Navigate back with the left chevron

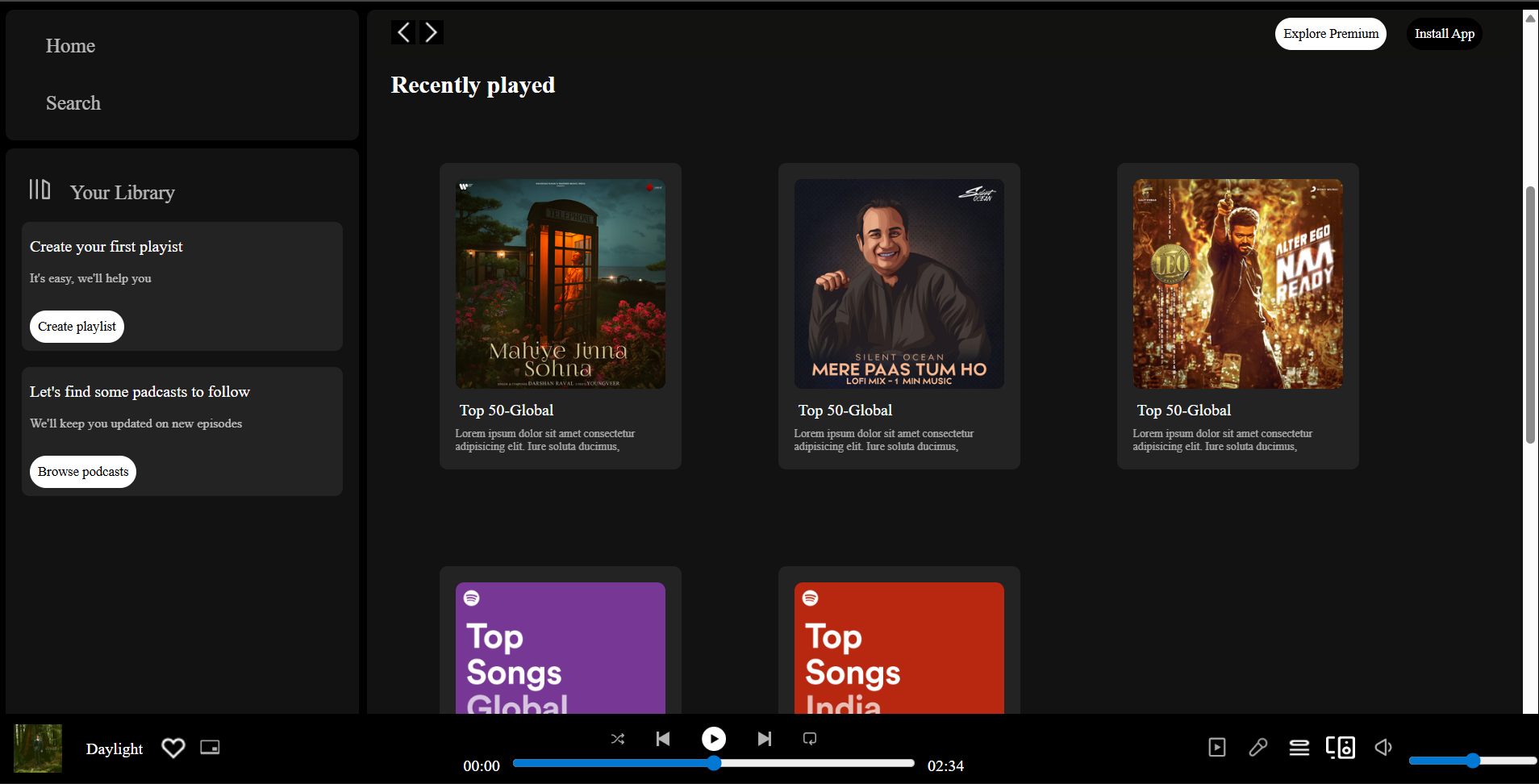point(402,32)
